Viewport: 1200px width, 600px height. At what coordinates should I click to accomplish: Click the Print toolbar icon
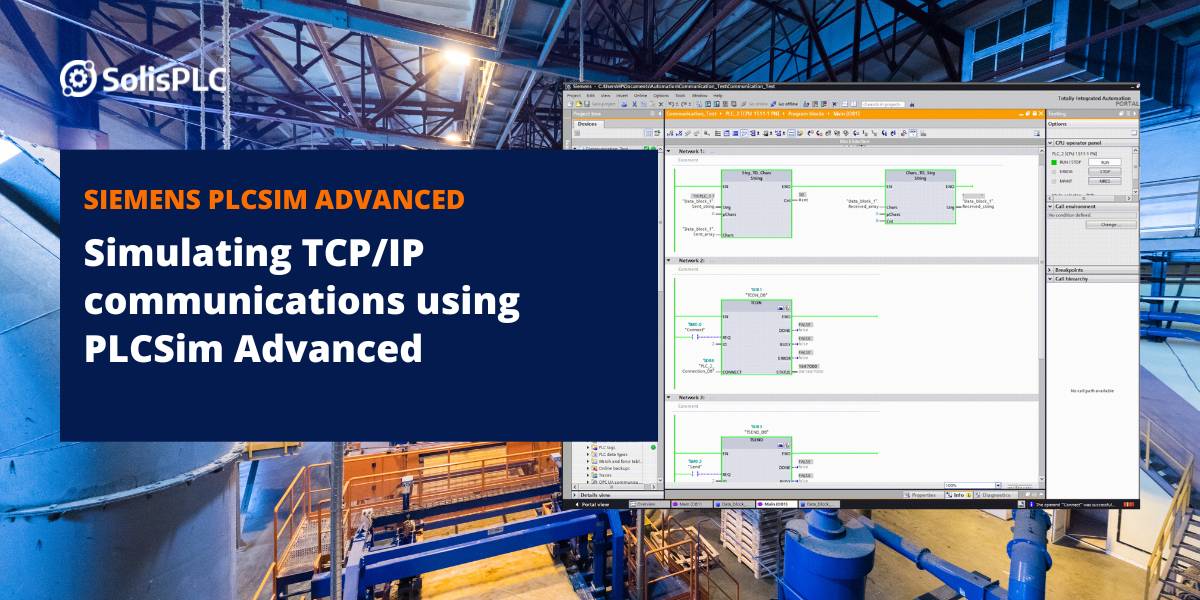[624, 104]
